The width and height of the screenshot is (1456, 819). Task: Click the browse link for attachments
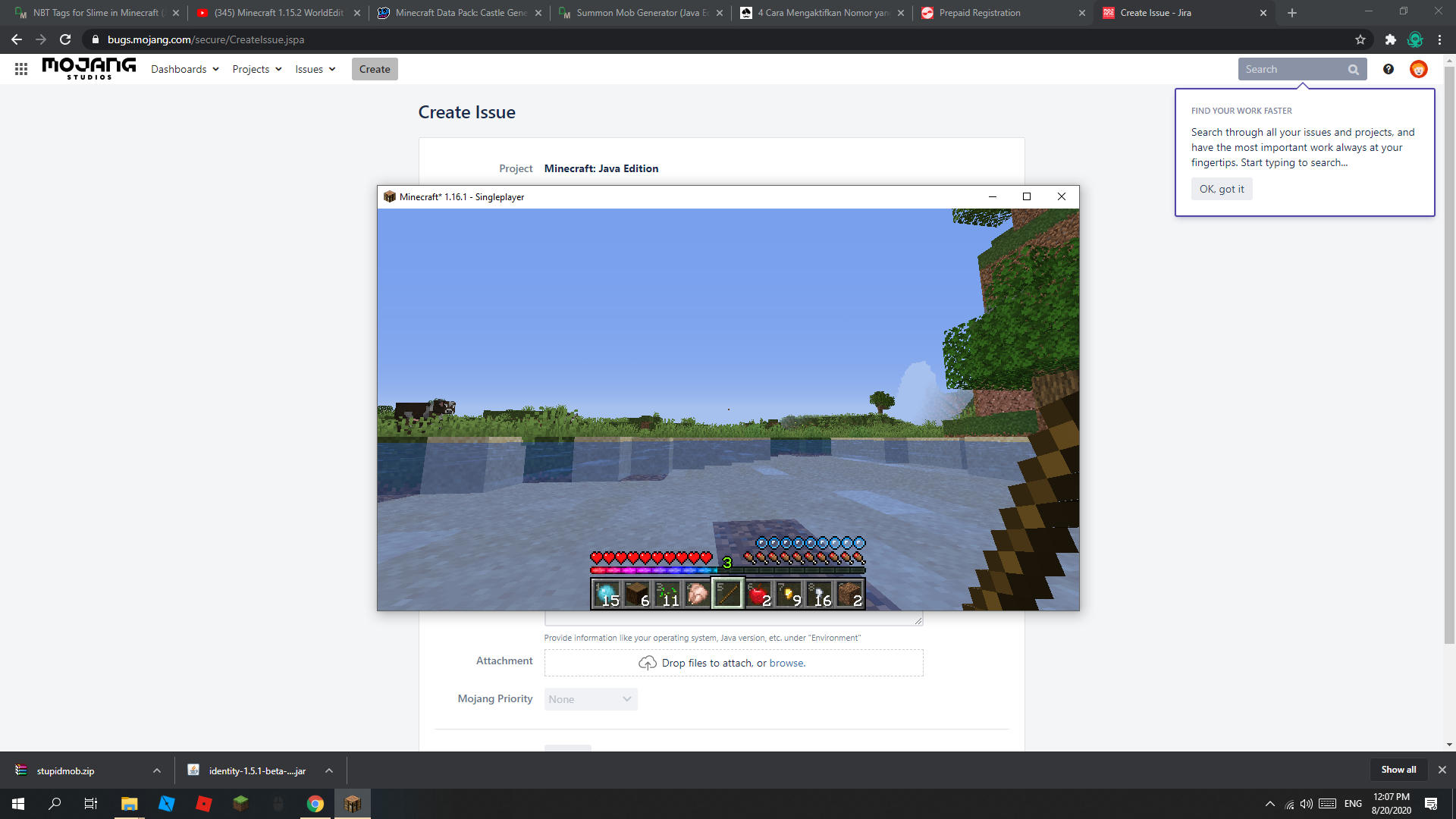coord(786,663)
